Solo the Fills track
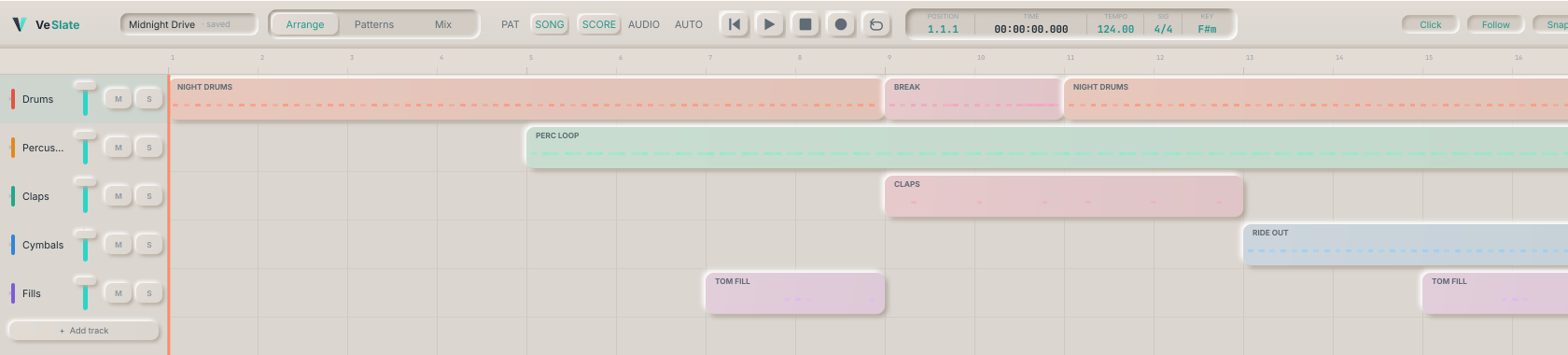 coord(149,293)
